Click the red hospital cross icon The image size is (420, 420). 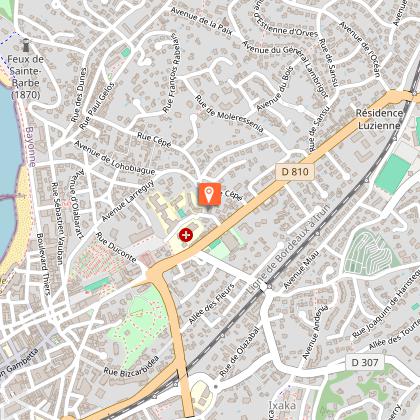pyautogui.click(x=186, y=235)
